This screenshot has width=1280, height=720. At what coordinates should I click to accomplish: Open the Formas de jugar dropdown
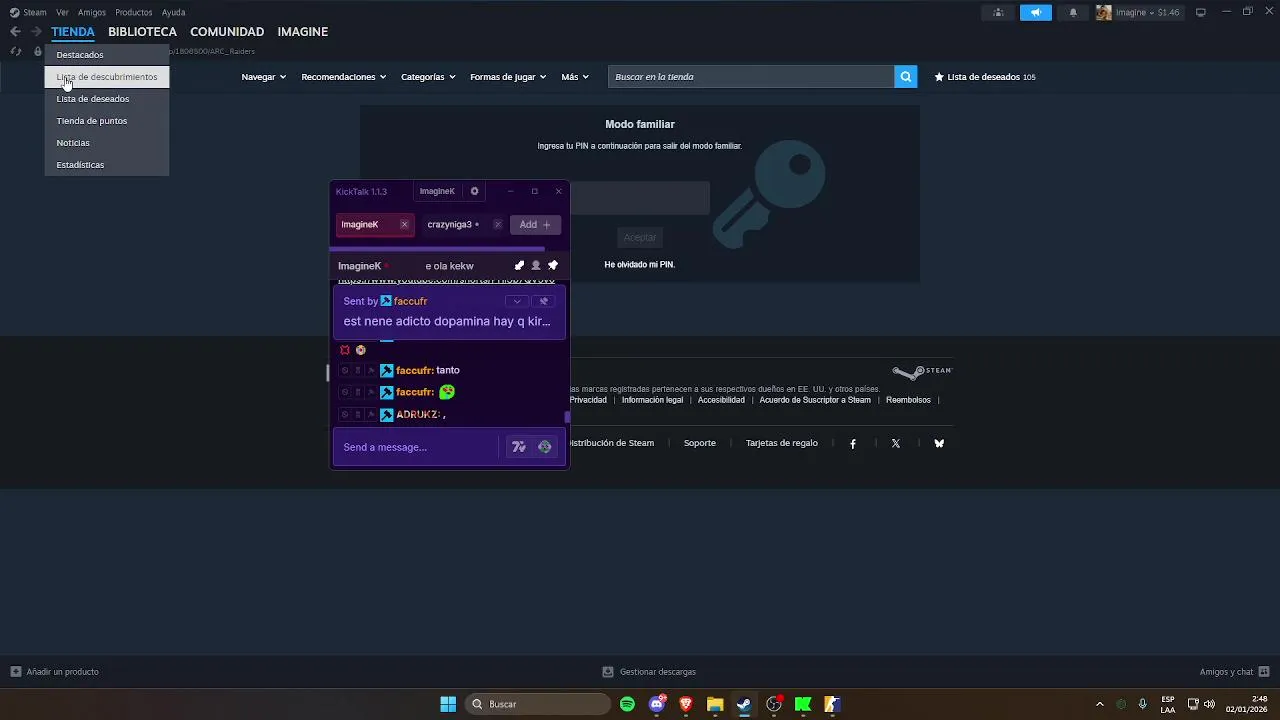pyautogui.click(x=508, y=77)
